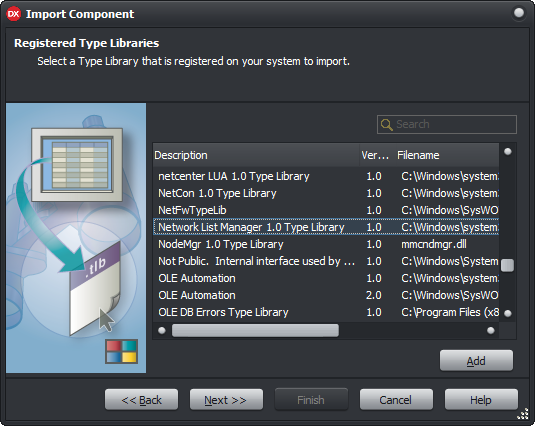The width and height of the screenshot is (535, 426).
Task: Click into the Search input field
Action: [x=447, y=124]
